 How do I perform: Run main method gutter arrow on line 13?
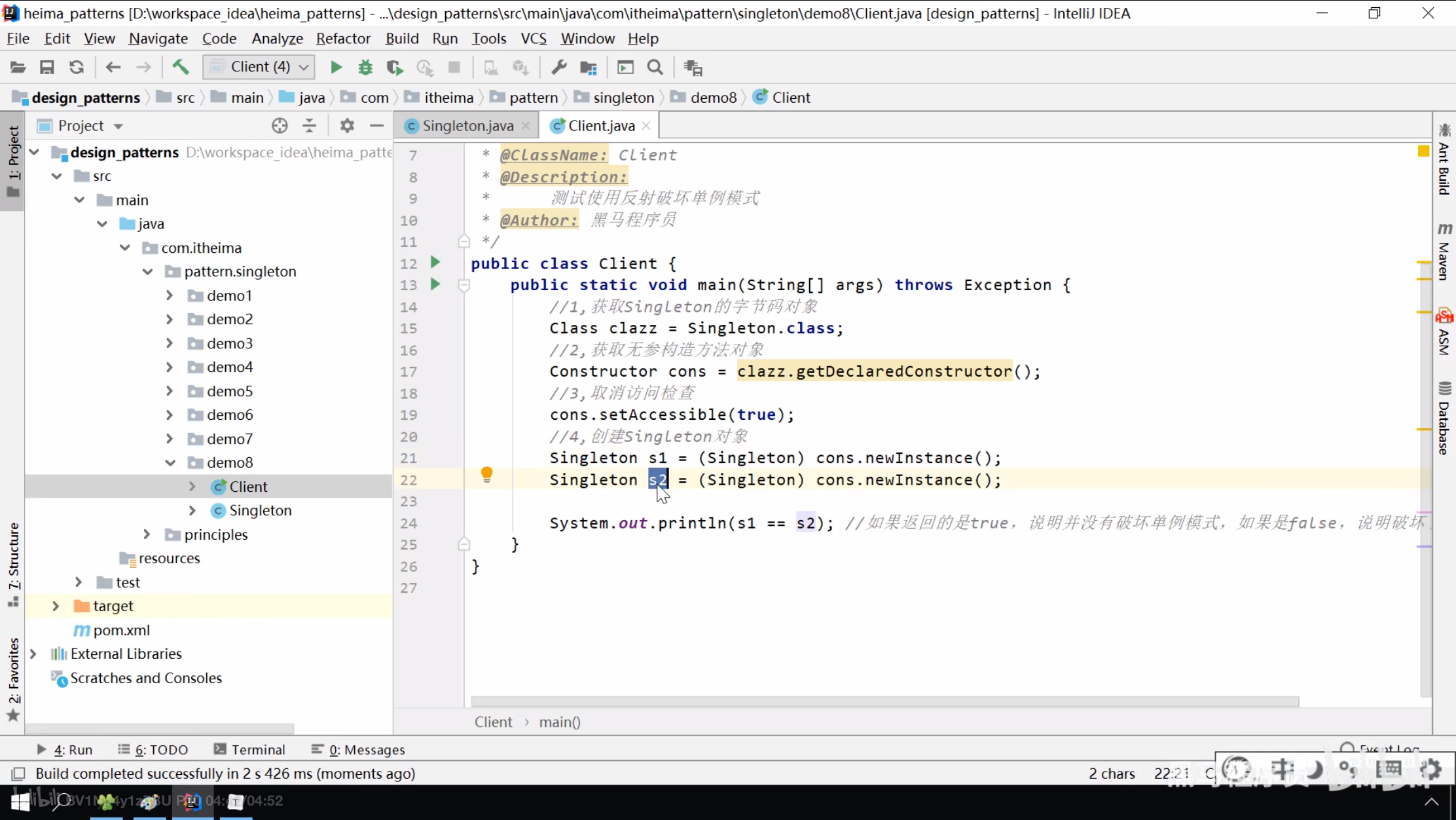coord(435,284)
